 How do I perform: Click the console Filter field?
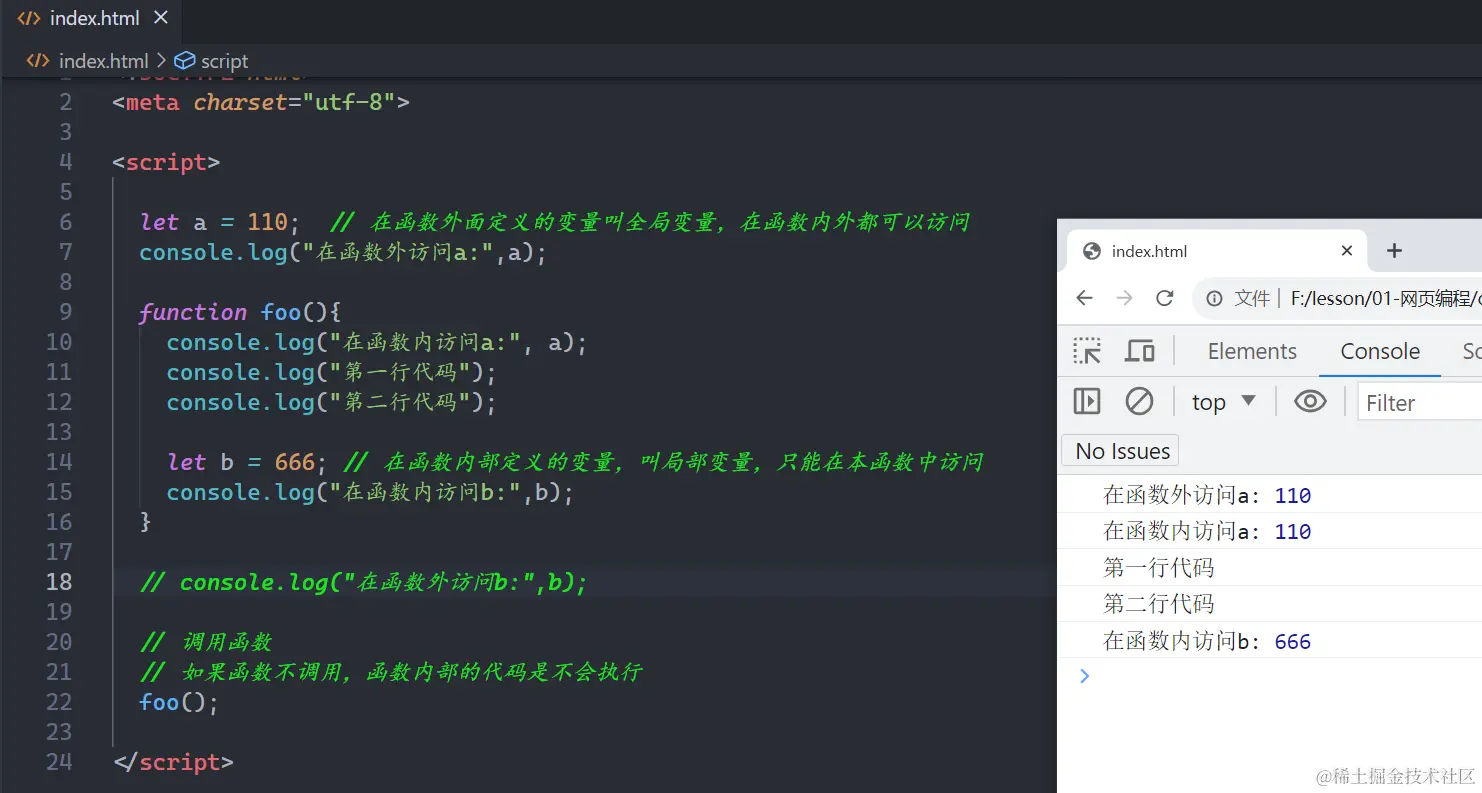tap(1420, 403)
